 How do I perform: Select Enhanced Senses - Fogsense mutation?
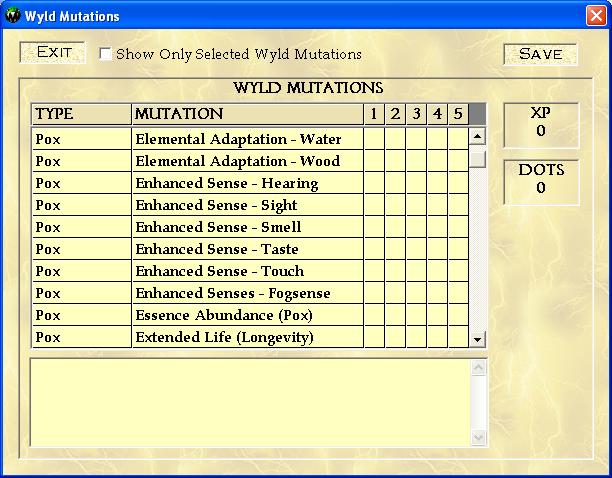click(x=248, y=293)
